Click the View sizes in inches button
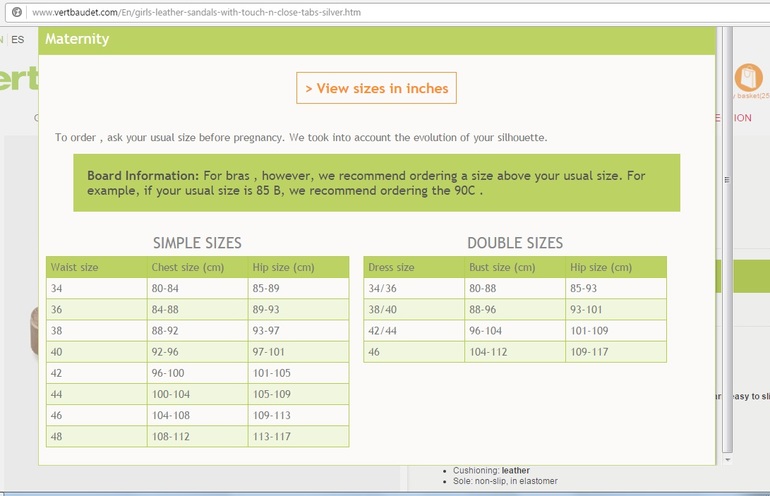This screenshot has height=496, width=770. pos(376,88)
